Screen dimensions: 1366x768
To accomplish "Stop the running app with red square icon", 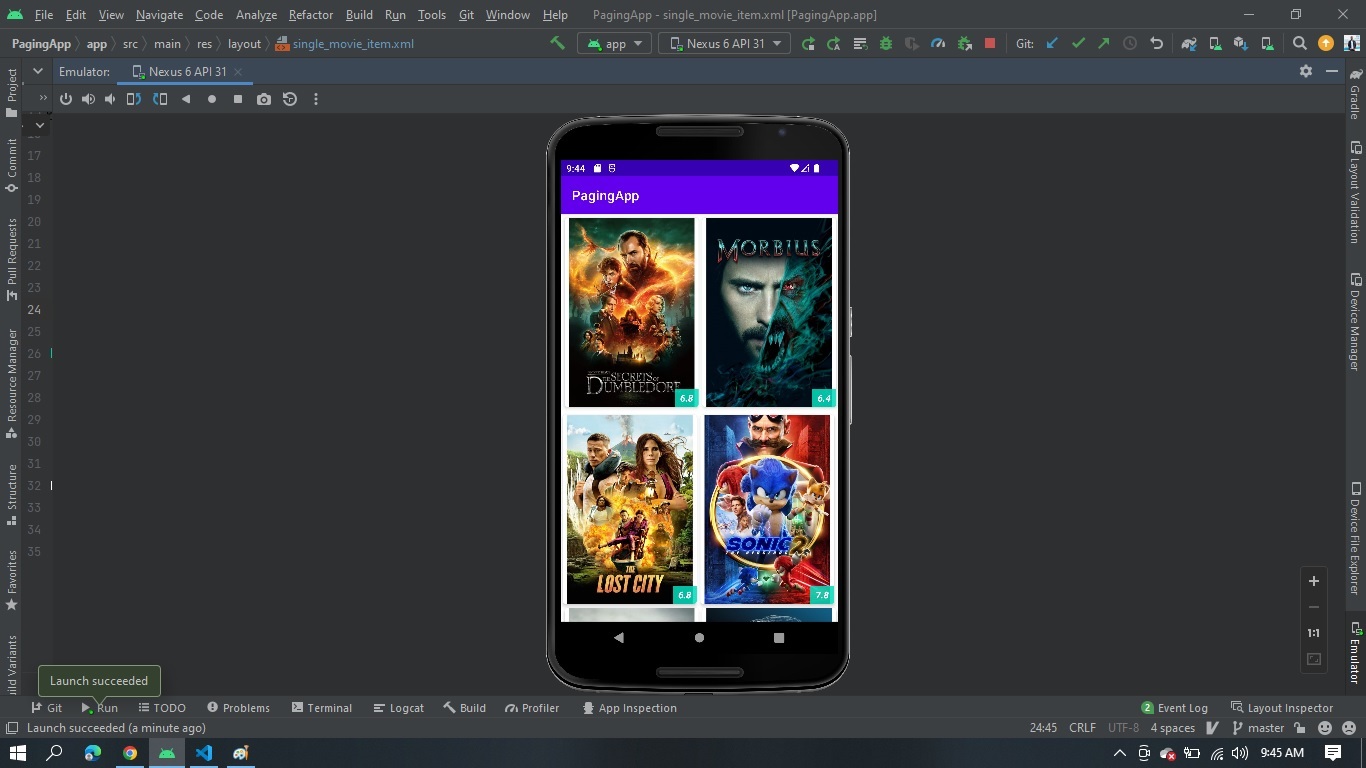I will coord(988,43).
